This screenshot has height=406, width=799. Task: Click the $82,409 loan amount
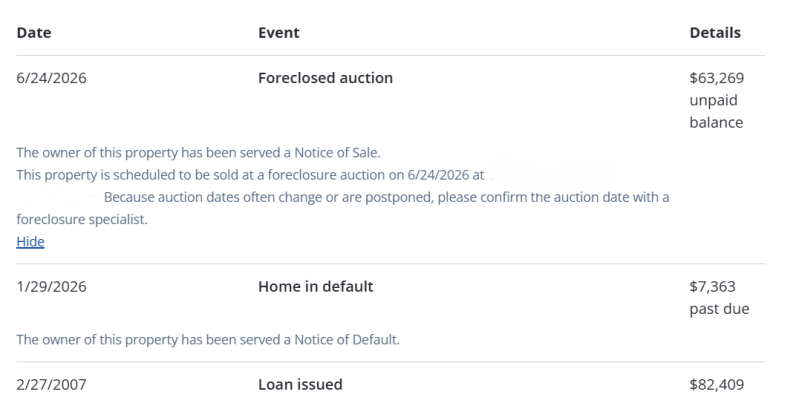(716, 384)
